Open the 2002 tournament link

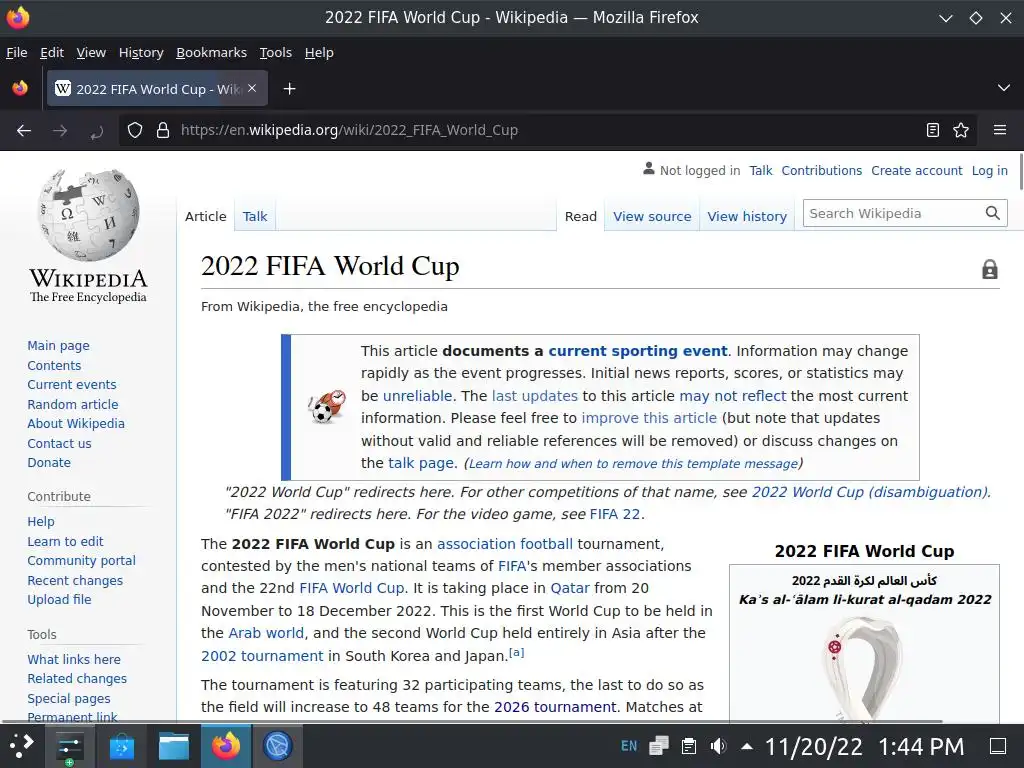click(x=262, y=656)
